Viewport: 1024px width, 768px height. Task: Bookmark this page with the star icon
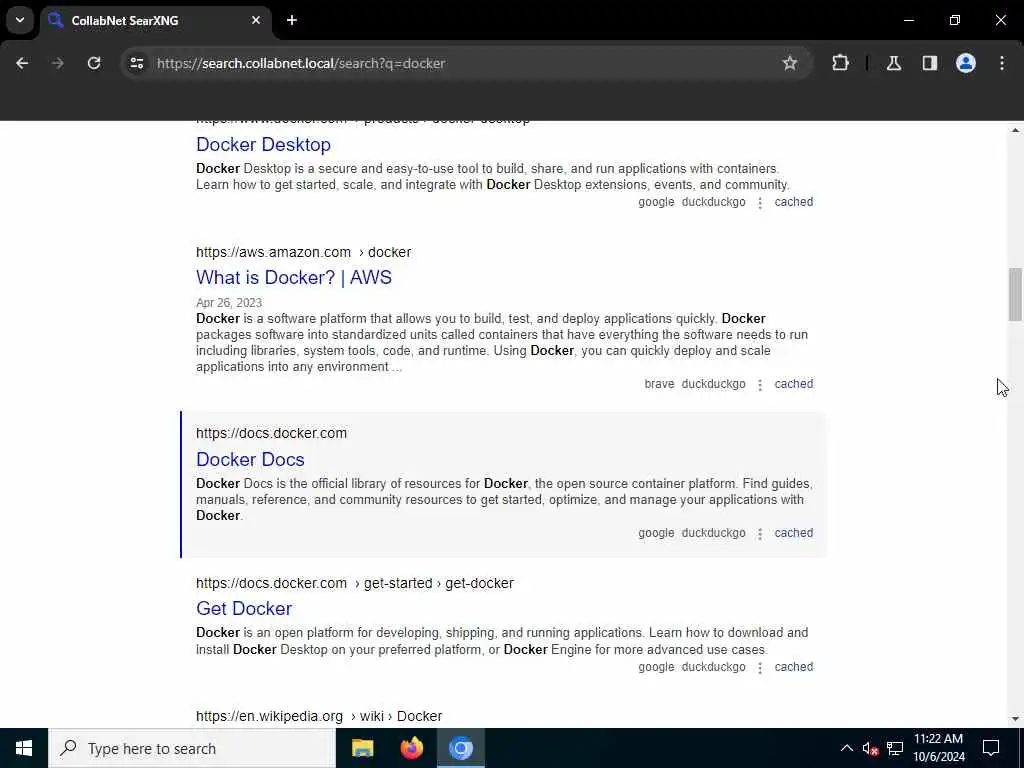[x=790, y=63]
